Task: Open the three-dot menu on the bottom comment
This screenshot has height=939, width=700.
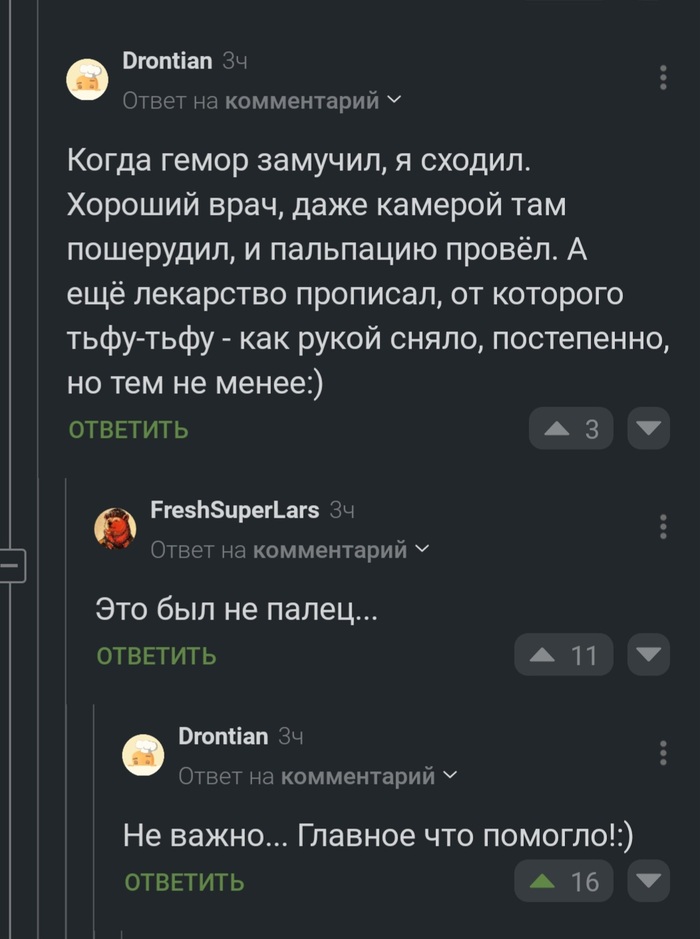Action: coord(661,754)
